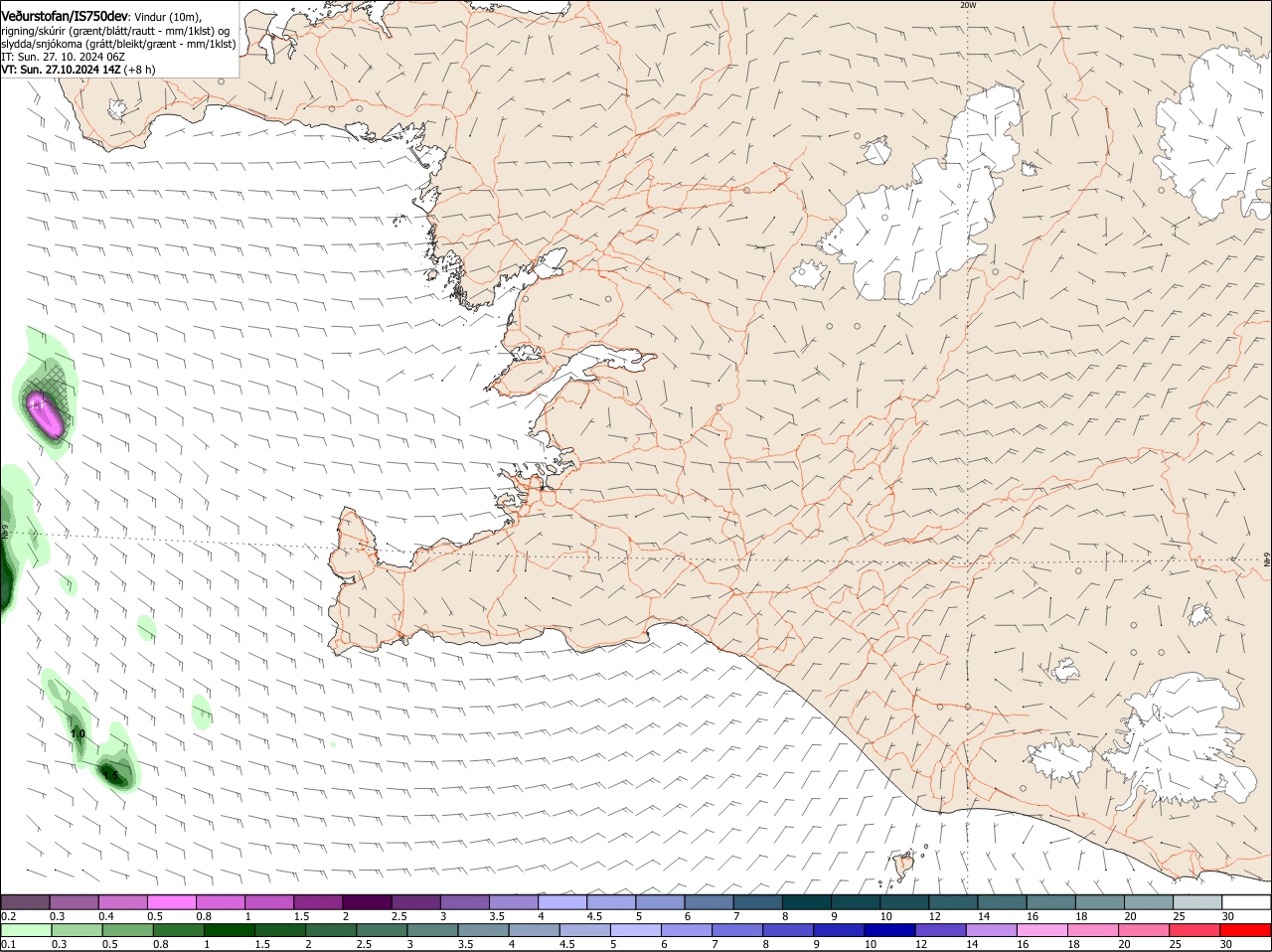Pick the bottom legend swatch between 4 and 4.5

pos(535,930)
